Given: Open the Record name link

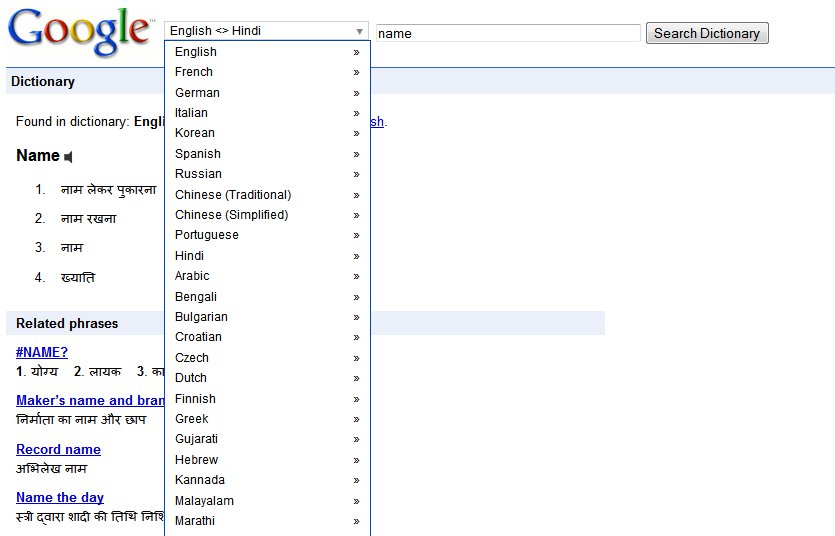Looking at the screenshot, I should coord(58,449).
